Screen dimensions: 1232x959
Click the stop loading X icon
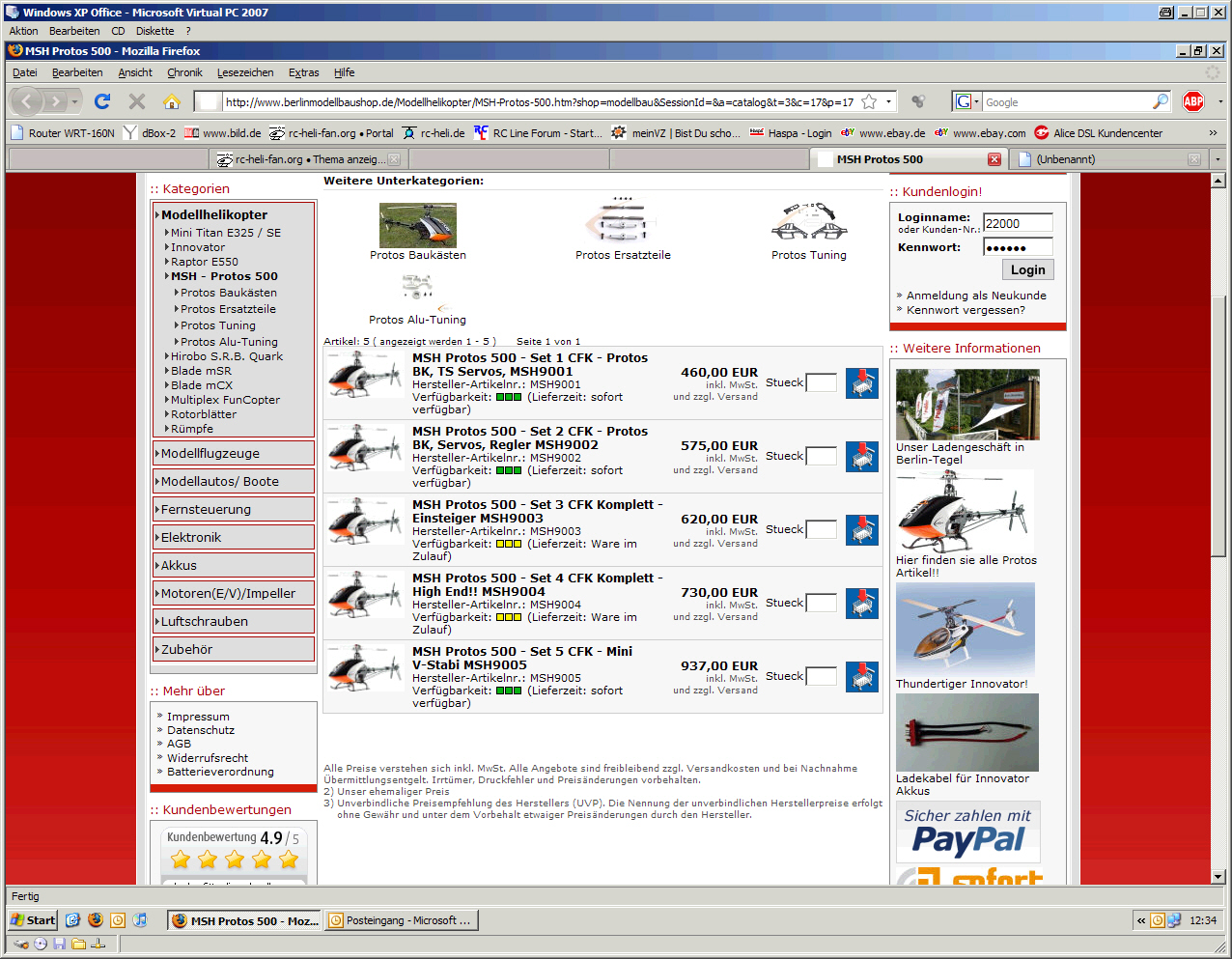coord(137,101)
